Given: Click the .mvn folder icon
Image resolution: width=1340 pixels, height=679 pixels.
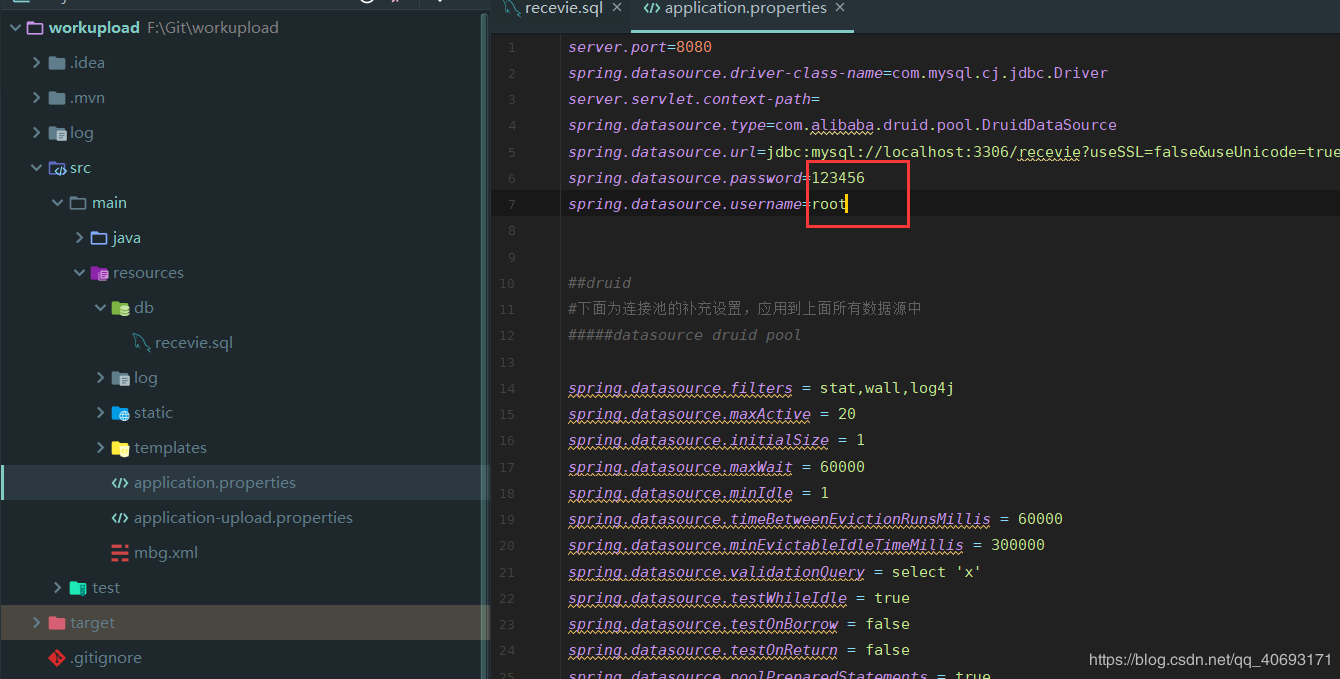Looking at the screenshot, I should pos(57,98).
